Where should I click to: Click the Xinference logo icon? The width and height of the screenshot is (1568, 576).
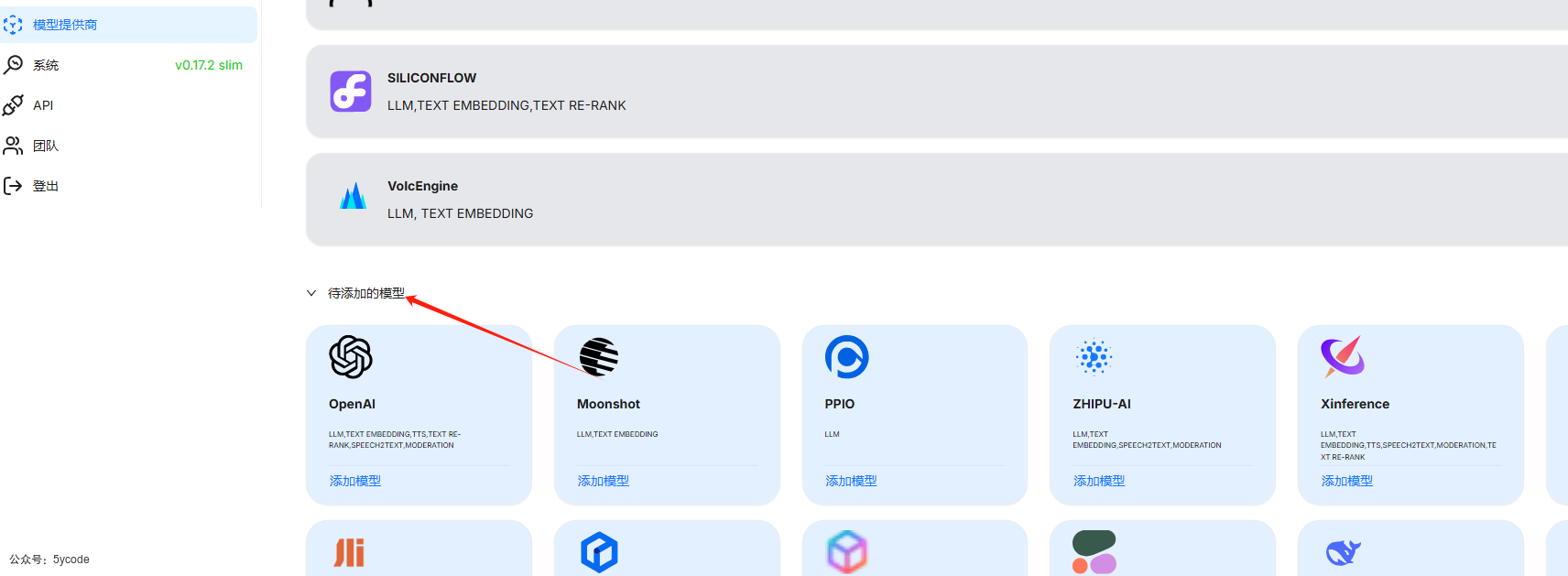(x=1343, y=356)
